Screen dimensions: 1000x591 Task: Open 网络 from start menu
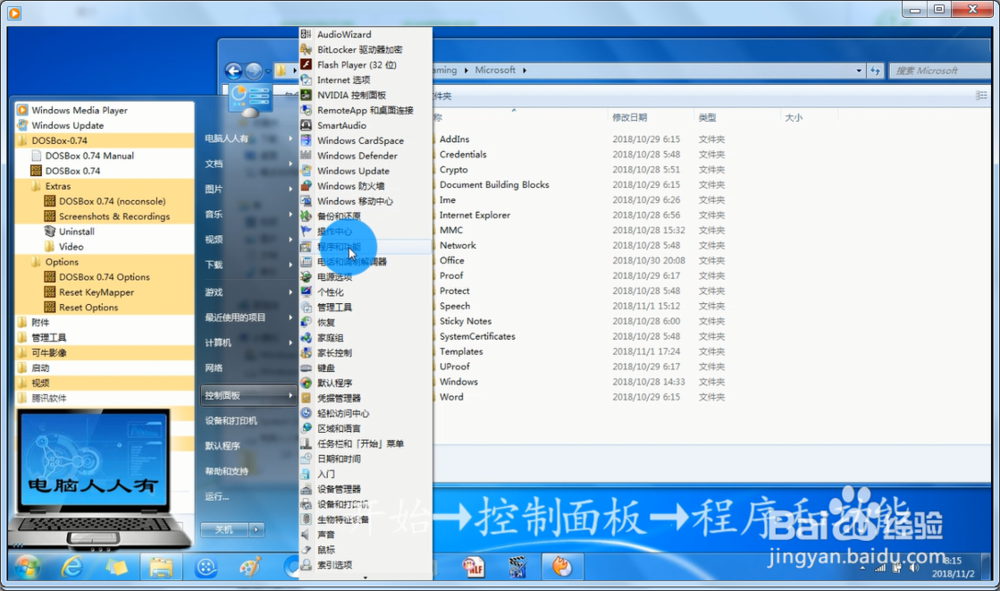point(214,368)
